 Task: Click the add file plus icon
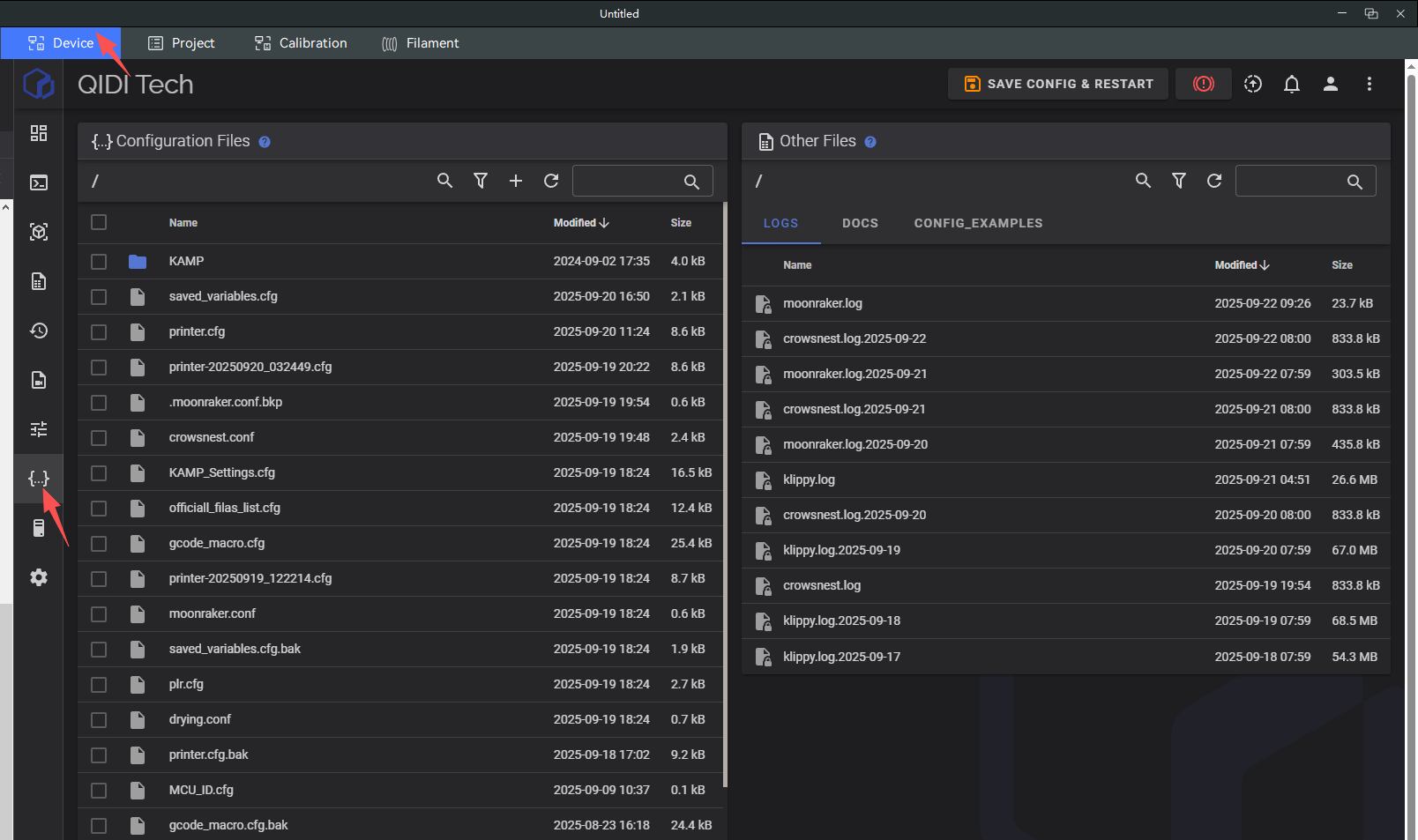516,181
